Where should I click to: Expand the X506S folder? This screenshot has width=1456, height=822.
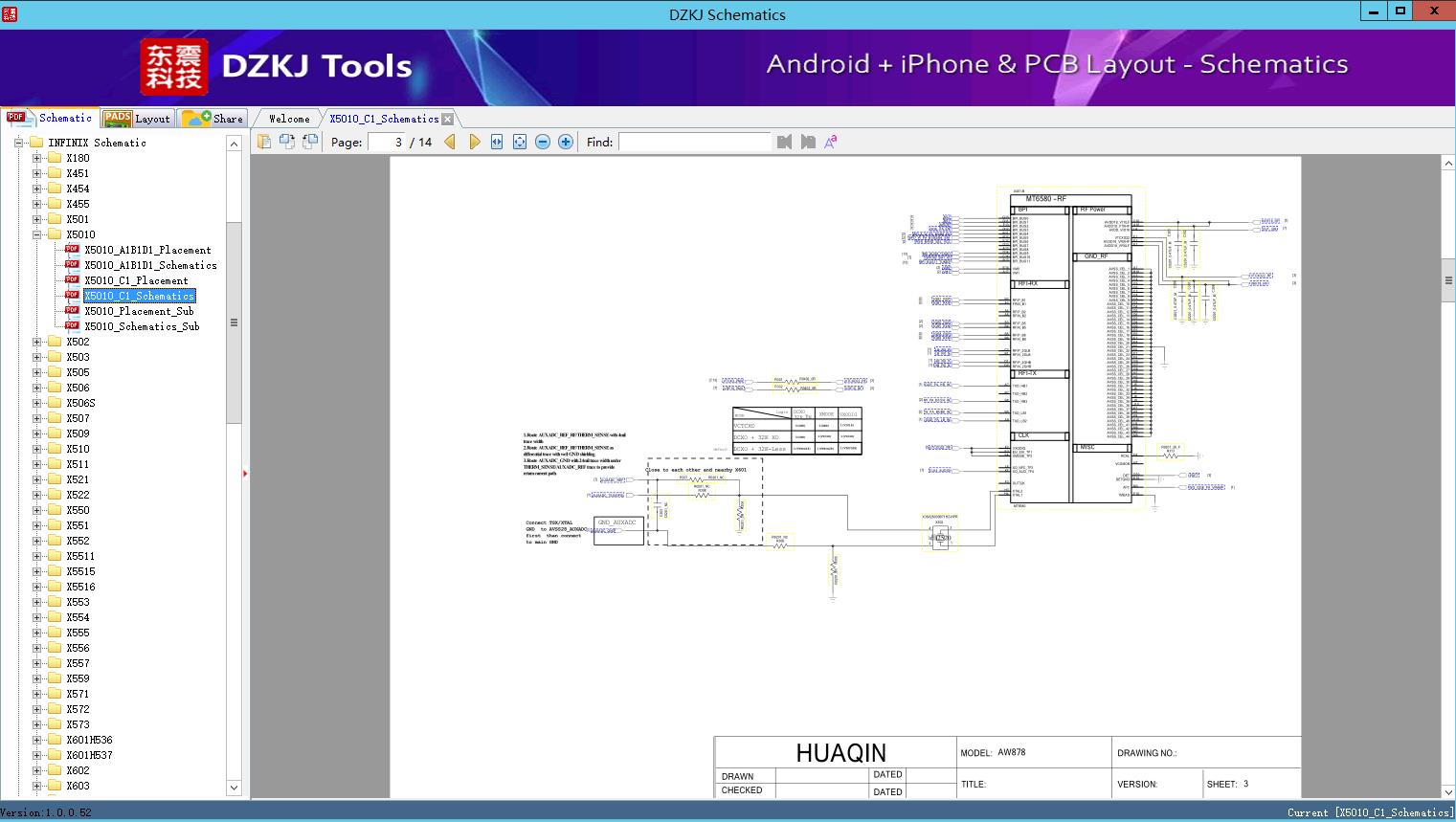point(36,403)
